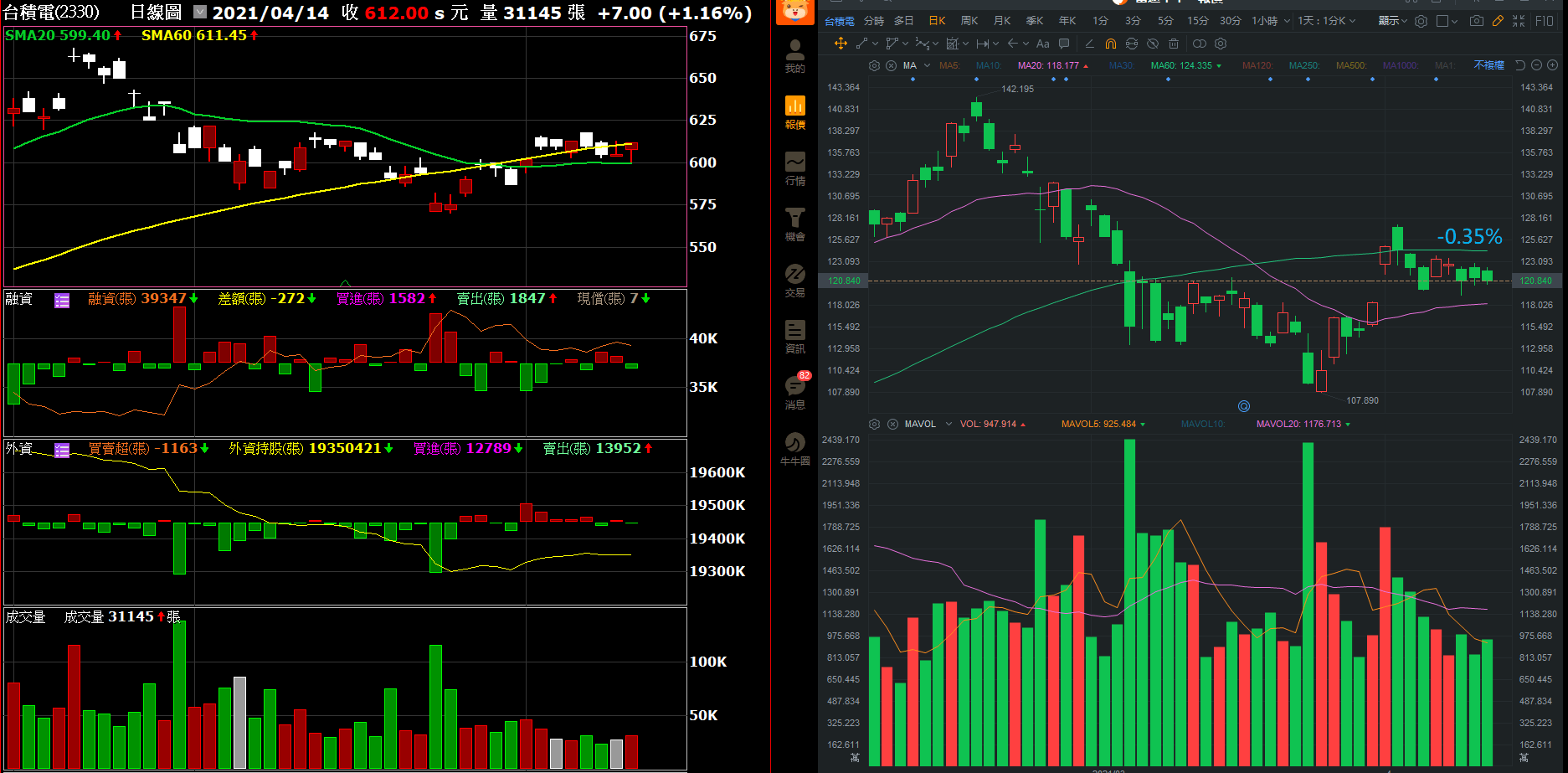Select the 5分 interval button
The image size is (1568, 773).
coord(1165,21)
